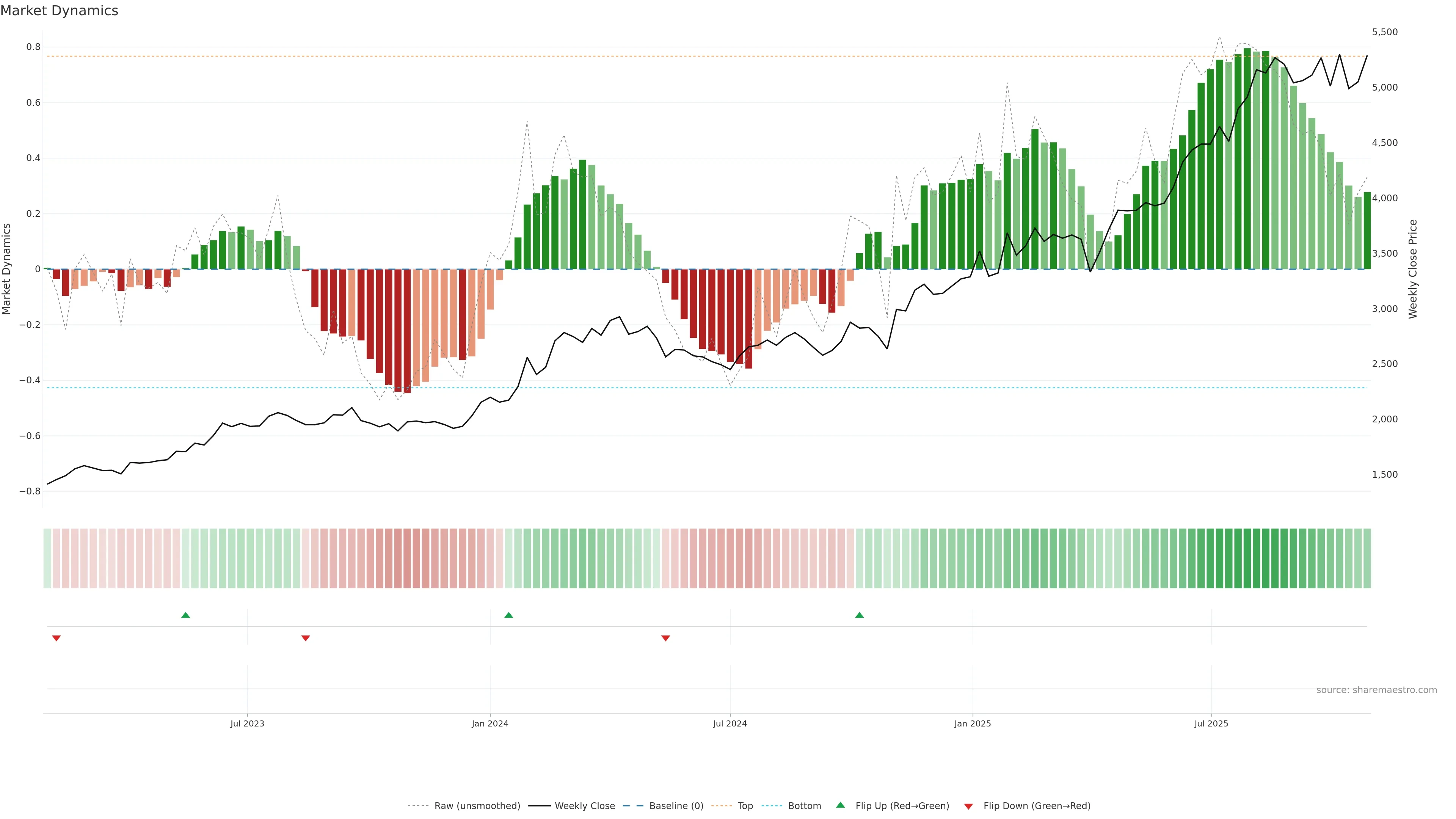Click the flip-up triangle marker near Jan 2024
This screenshot has width=1456, height=819.
click(x=509, y=615)
